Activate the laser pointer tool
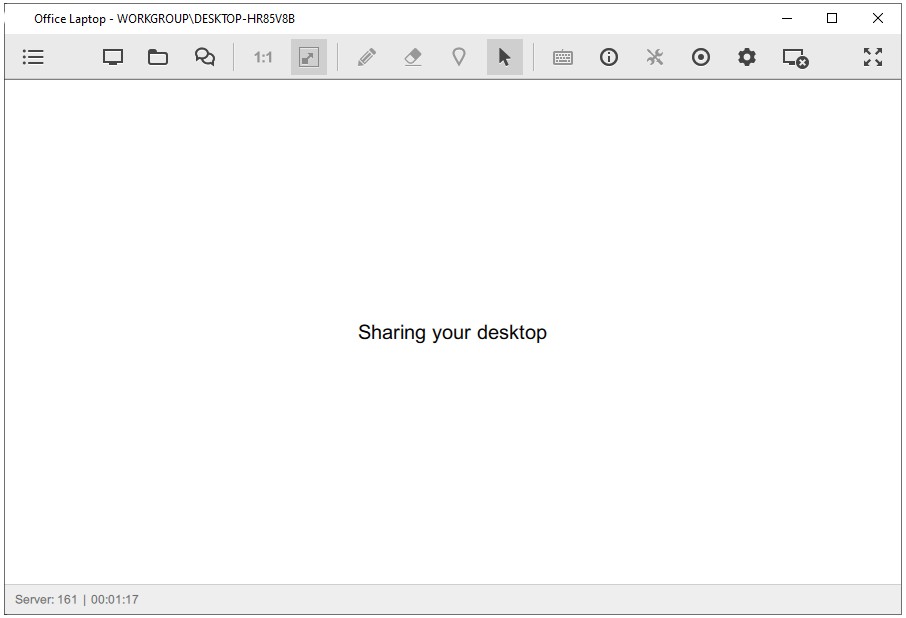Image resolution: width=906 pixels, height=618 pixels. pyautogui.click(x=459, y=57)
